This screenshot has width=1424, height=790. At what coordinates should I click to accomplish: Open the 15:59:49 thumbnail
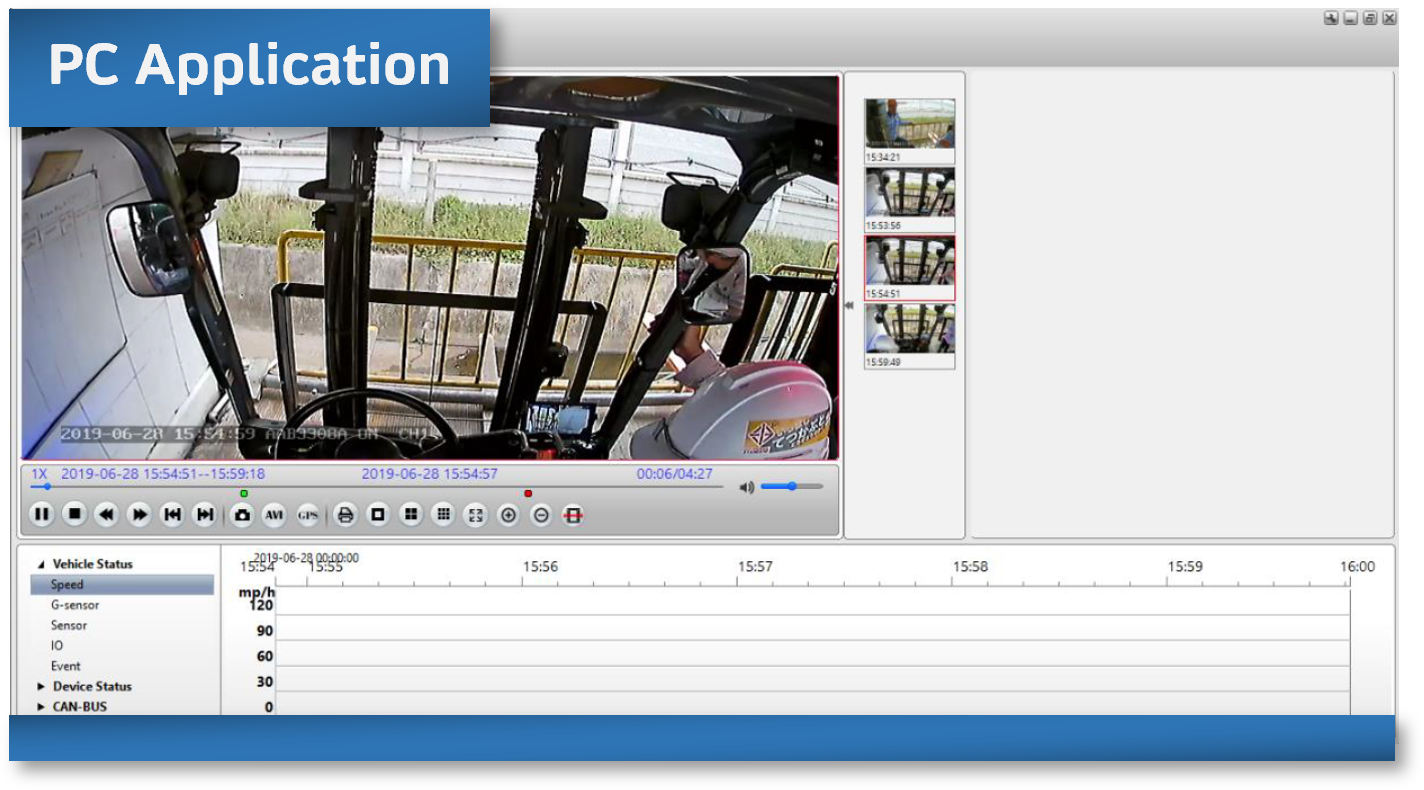pos(910,337)
